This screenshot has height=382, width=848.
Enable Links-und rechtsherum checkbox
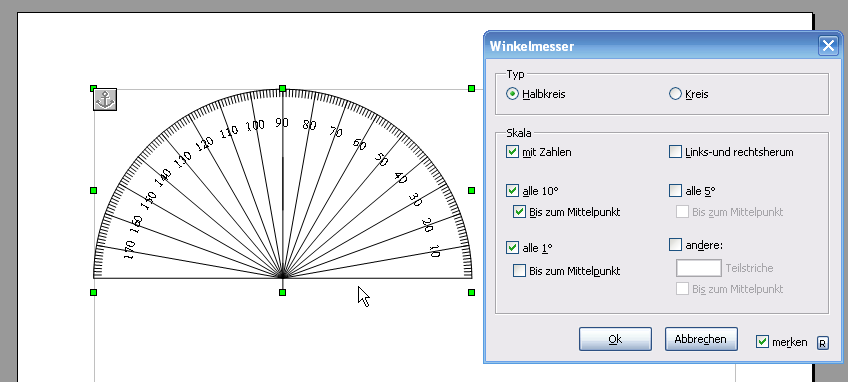tap(675, 152)
